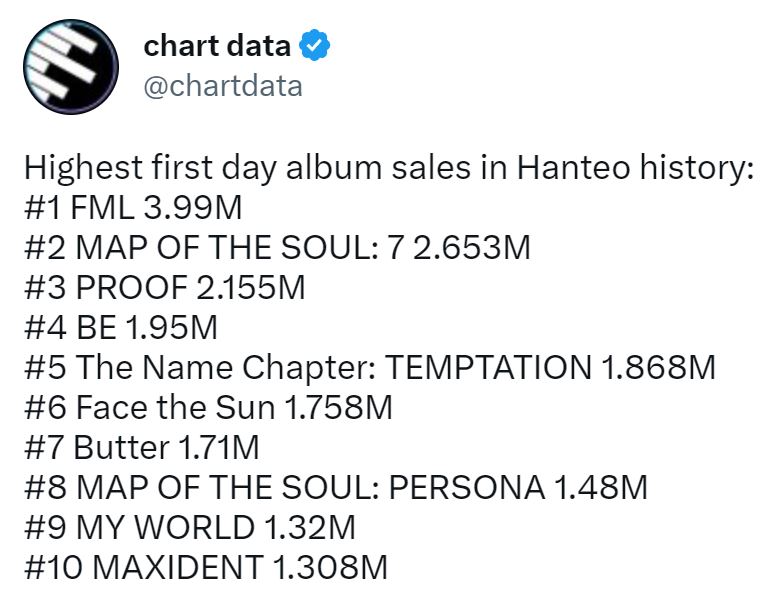Screen dimensions: 782x593
Task: Click the word PERSONA in entry eight
Action: (467, 487)
